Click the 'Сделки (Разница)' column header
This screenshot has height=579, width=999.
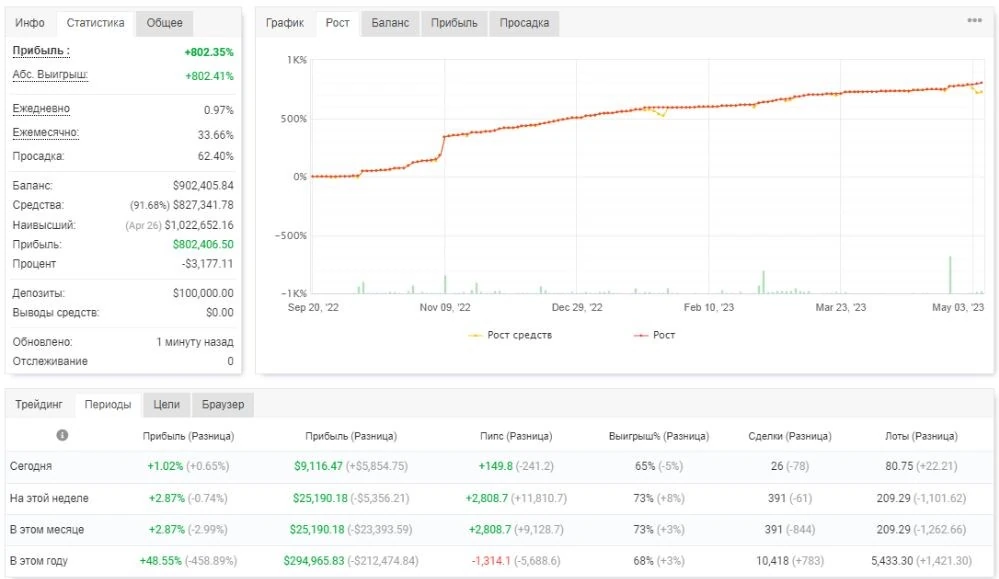789,436
